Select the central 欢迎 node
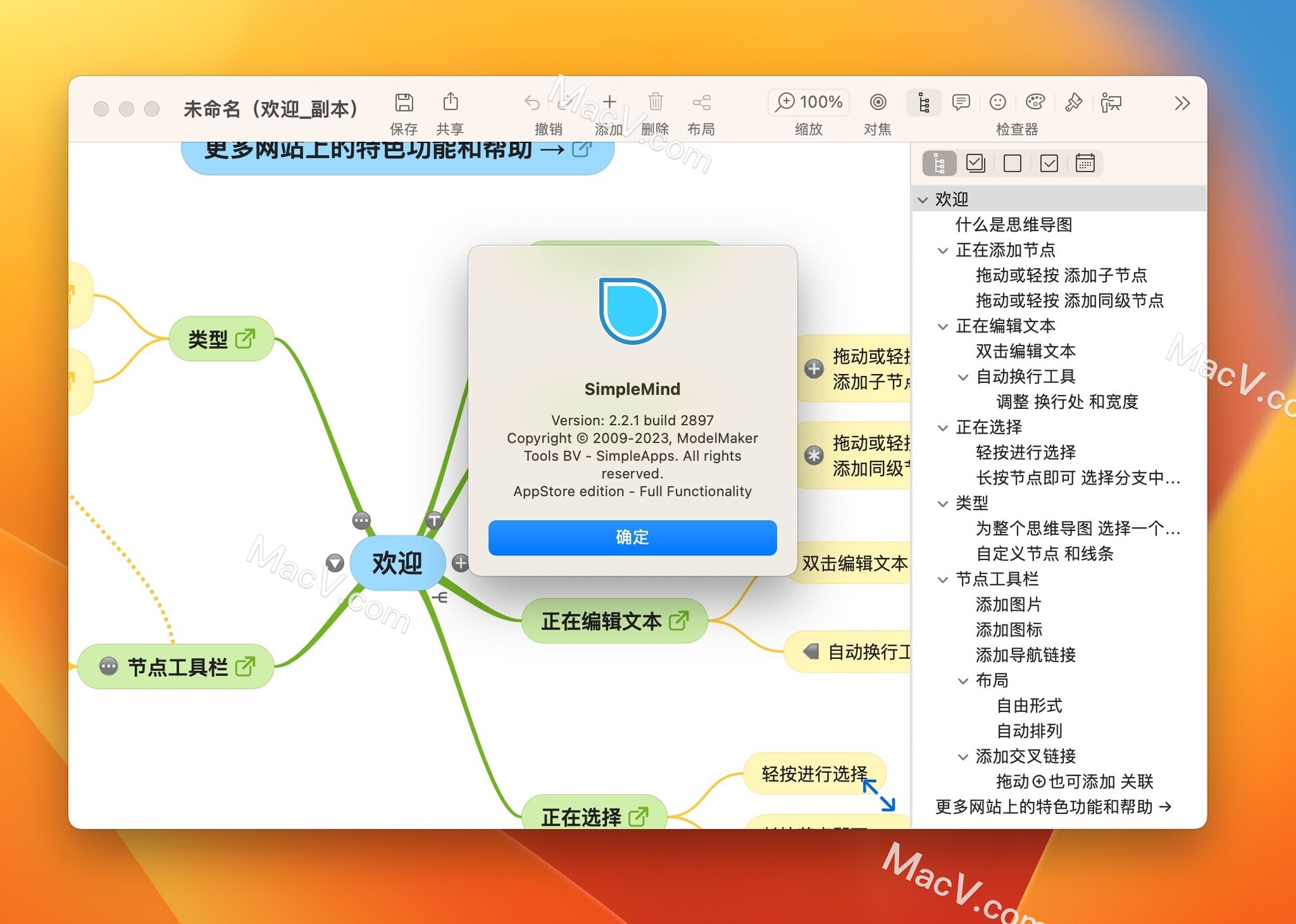 coord(398,563)
